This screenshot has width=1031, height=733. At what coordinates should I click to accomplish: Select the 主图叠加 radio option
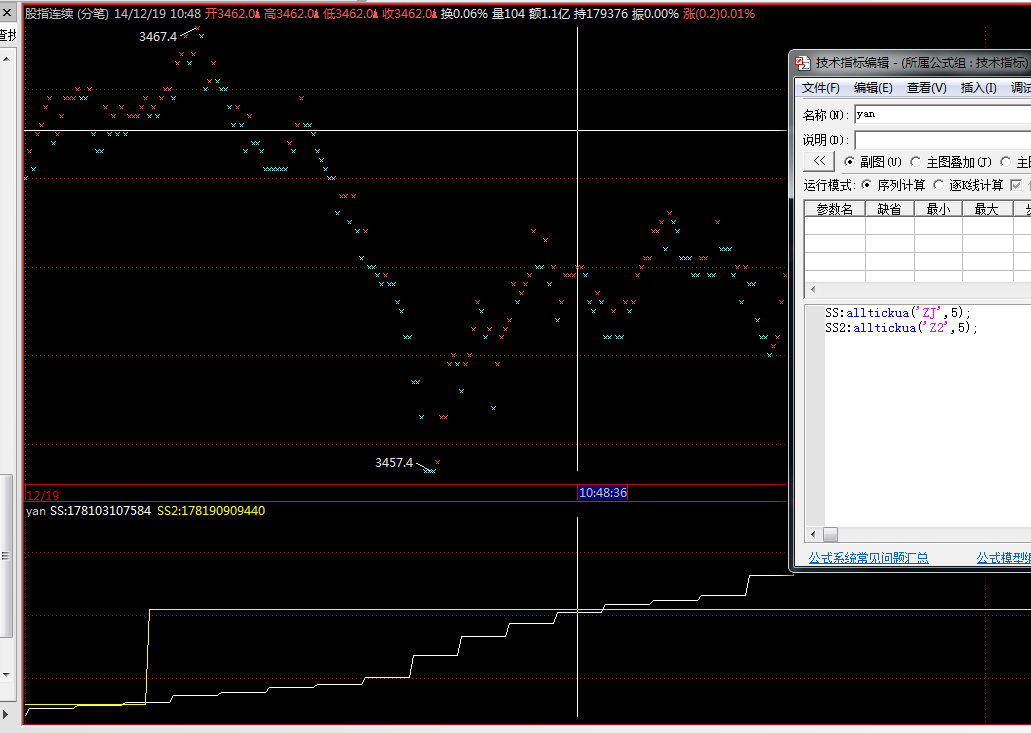916,162
